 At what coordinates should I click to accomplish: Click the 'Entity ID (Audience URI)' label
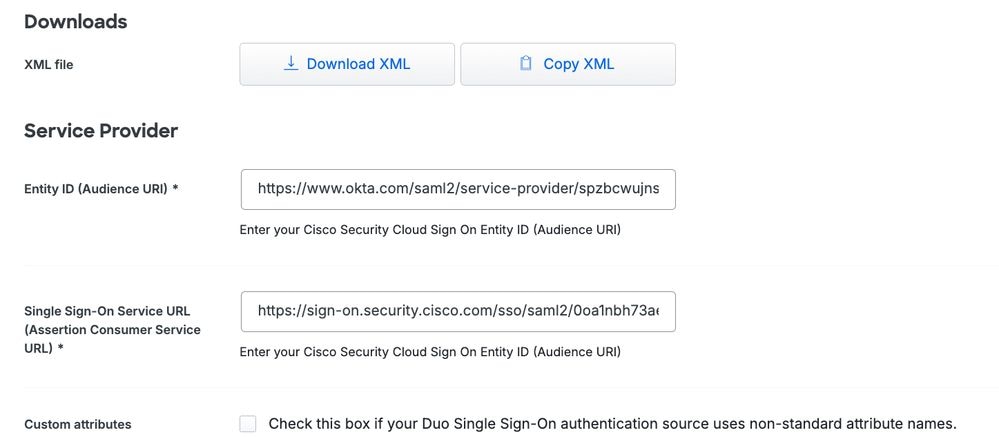coord(95,188)
